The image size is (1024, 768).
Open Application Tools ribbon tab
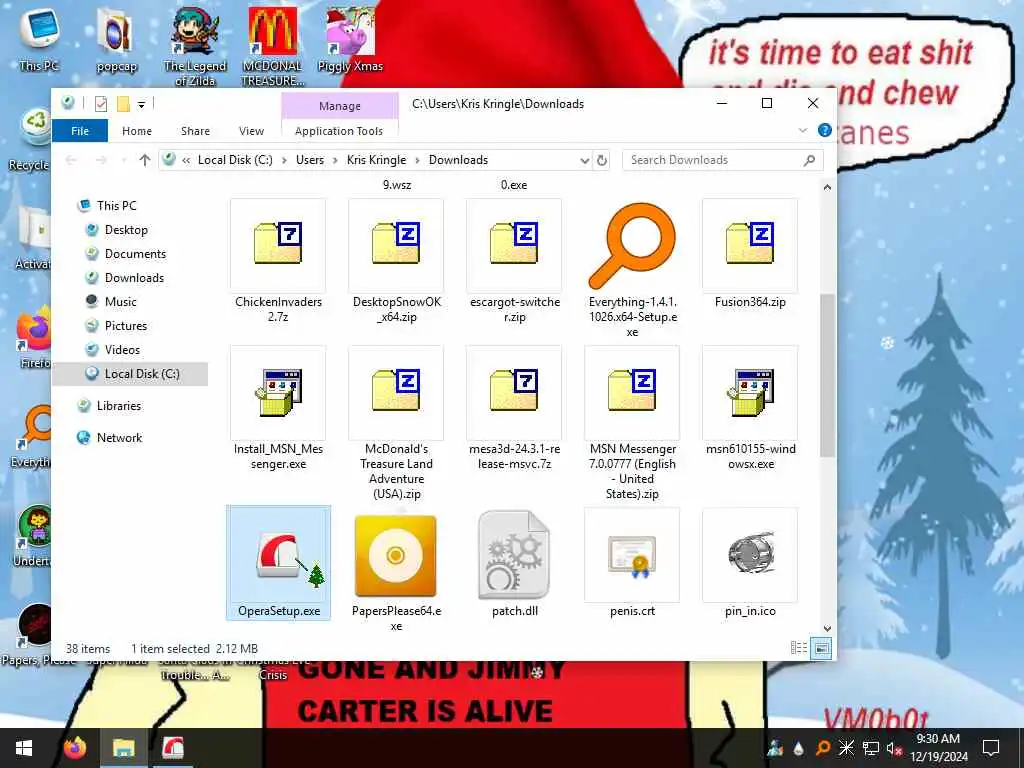click(339, 131)
